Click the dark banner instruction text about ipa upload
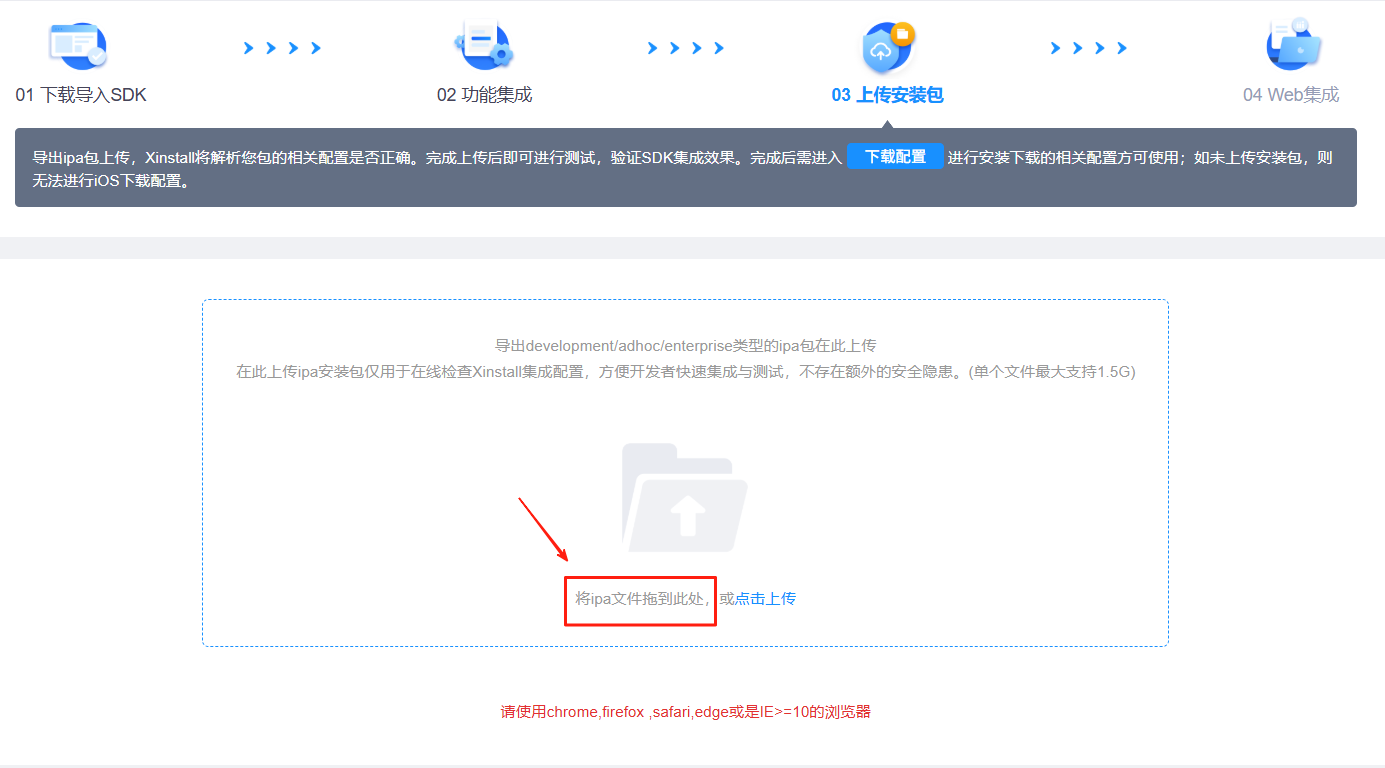This screenshot has height=768, width=1385. (x=684, y=169)
